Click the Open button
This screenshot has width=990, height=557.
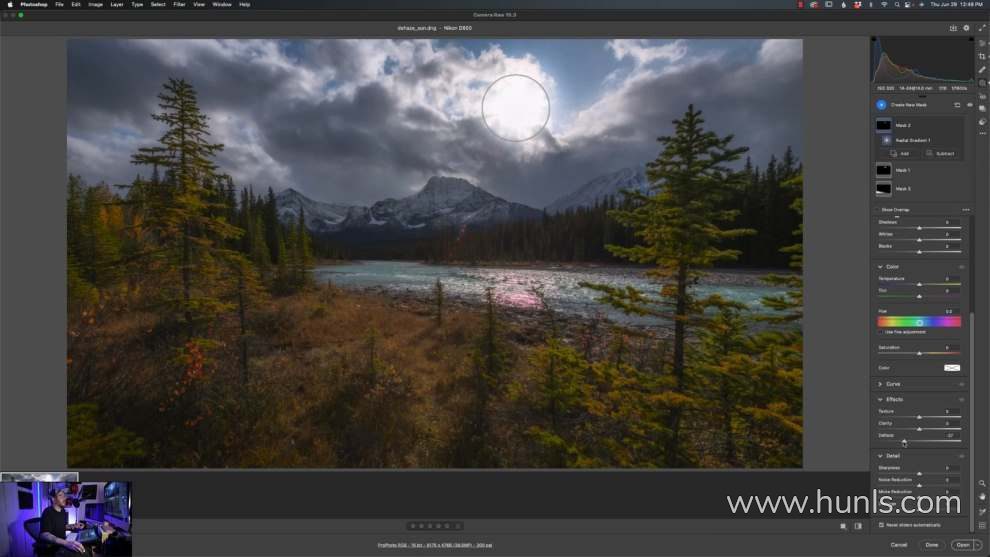coord(963,545)
